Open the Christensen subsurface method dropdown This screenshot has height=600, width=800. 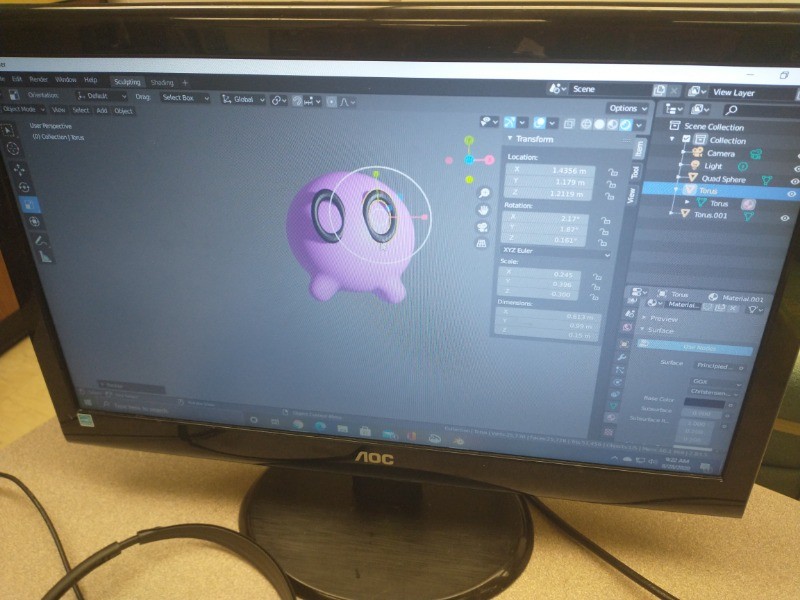pos(714,393)
